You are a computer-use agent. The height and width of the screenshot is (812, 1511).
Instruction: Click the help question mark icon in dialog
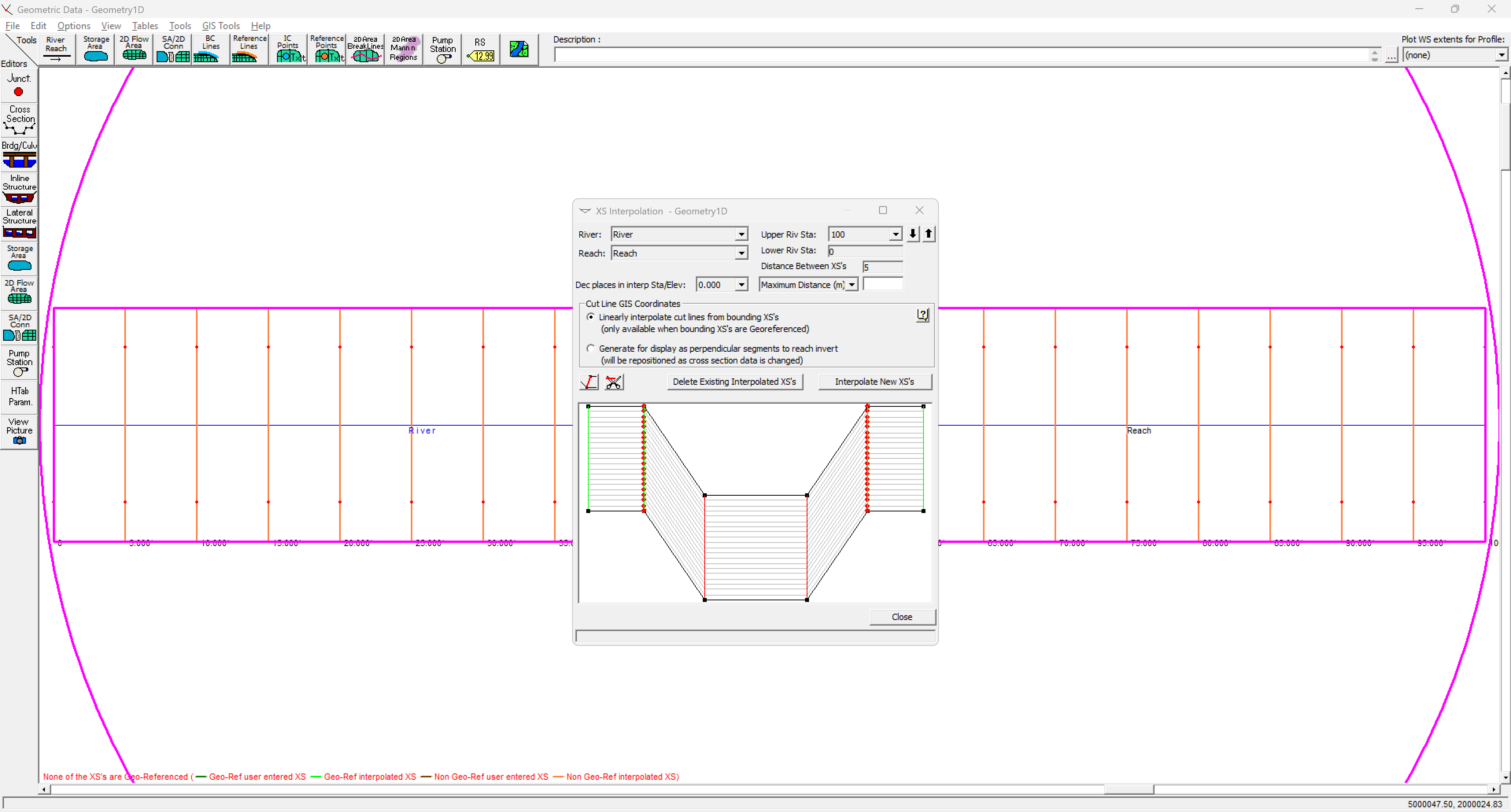point(922,316)
